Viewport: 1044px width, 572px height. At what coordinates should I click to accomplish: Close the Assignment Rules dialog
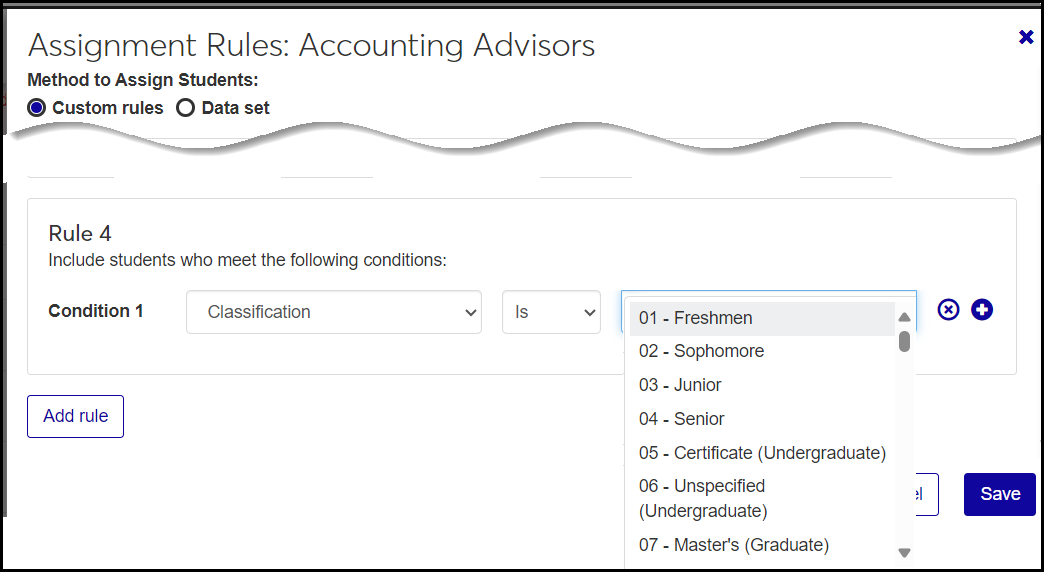click(1025, 37)
